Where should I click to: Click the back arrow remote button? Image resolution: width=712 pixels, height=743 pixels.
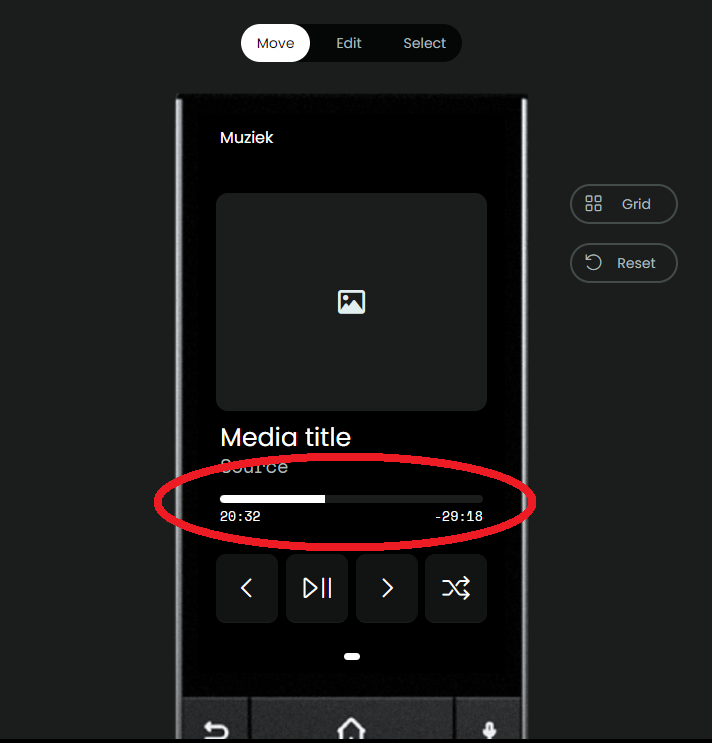[216, 728]
